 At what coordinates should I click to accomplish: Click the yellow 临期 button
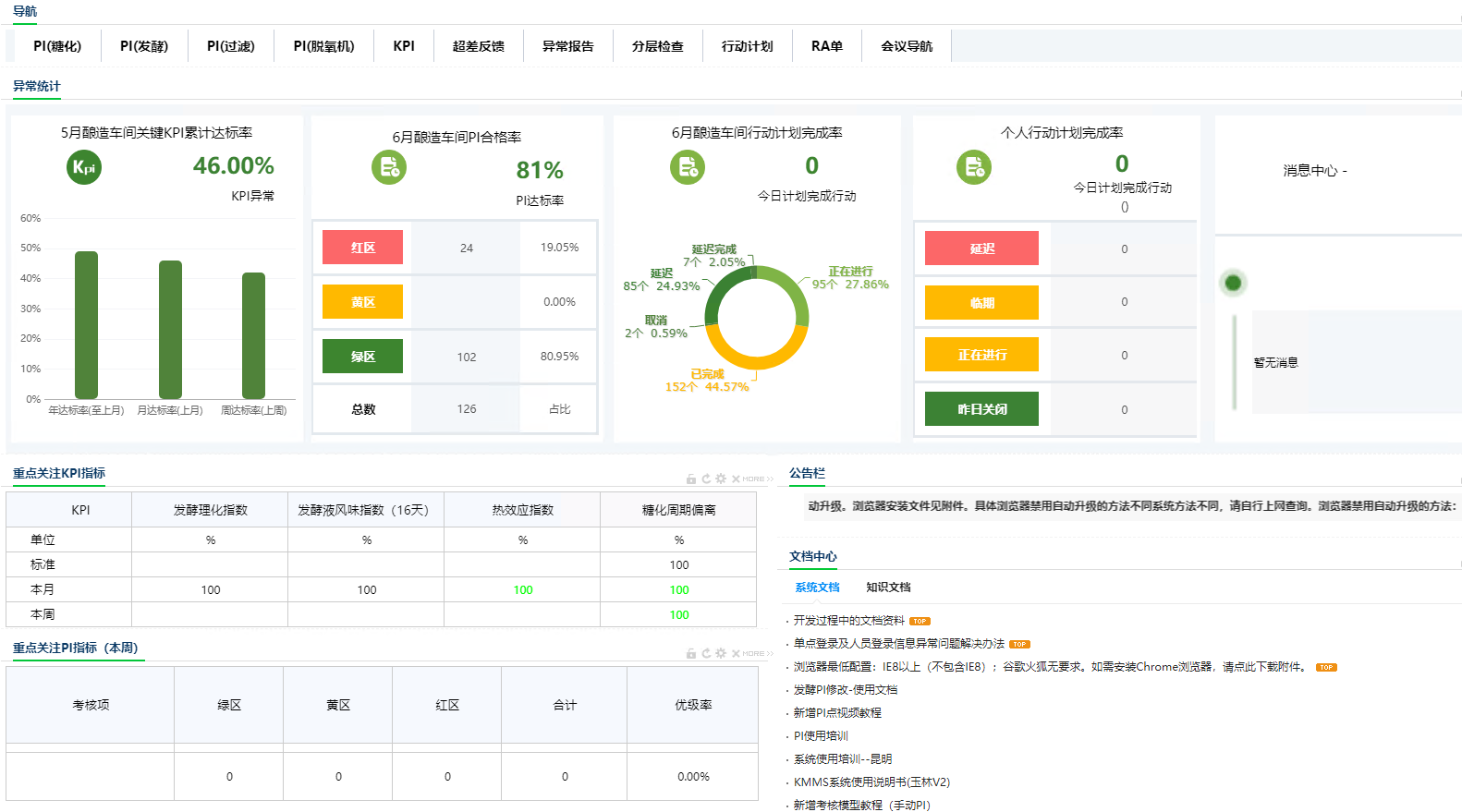tap(981, 303)
